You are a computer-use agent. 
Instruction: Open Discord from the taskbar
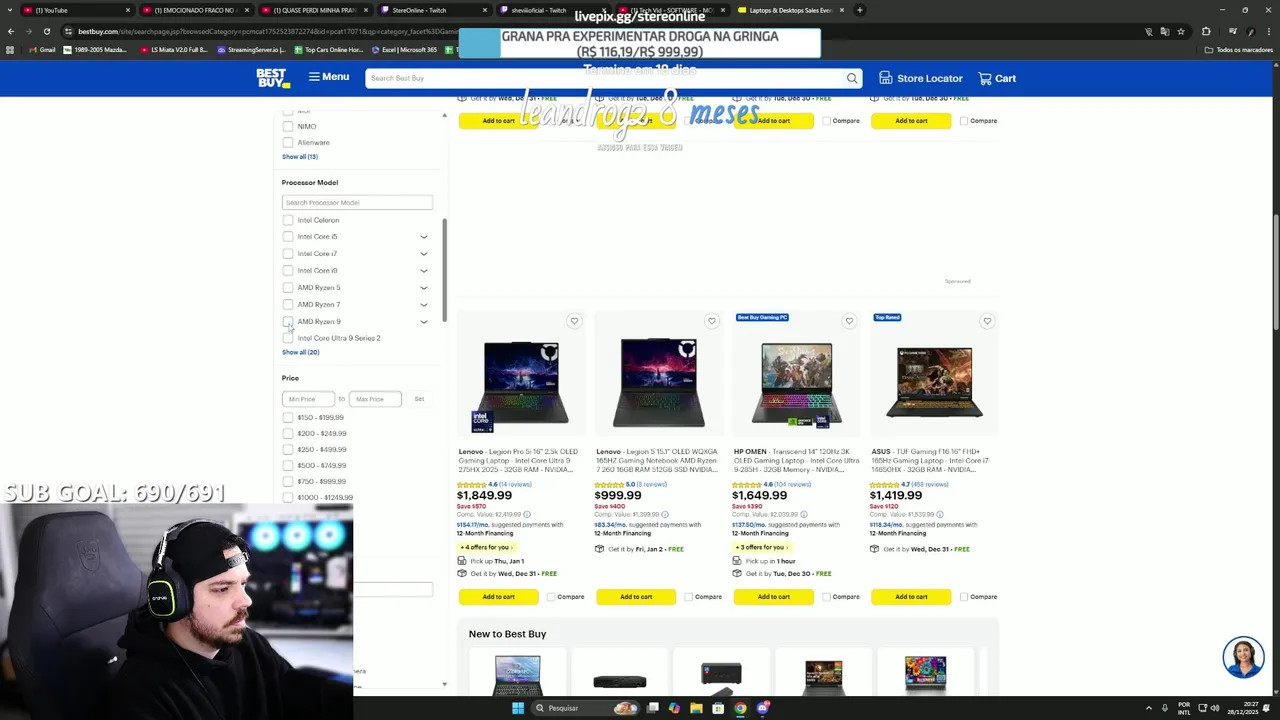(762, 708)
